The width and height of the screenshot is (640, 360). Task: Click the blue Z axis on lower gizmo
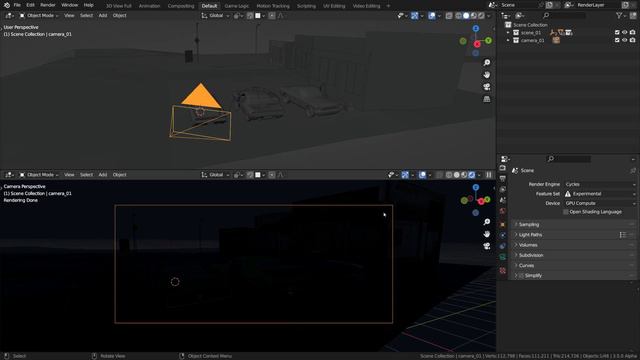click(476, 187)
